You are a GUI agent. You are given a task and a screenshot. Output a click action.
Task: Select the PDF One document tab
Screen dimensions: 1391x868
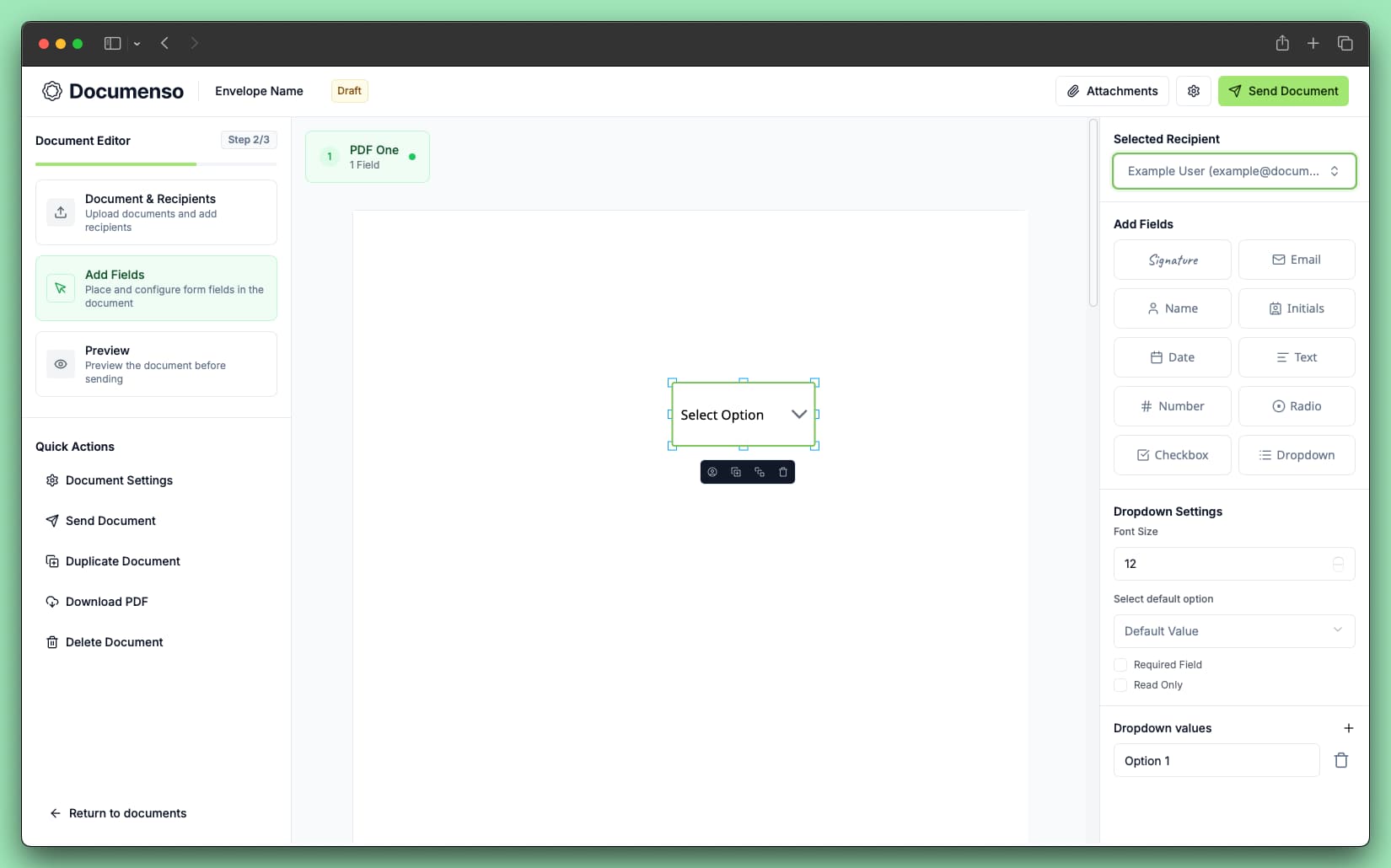click(x=368, y=156)
